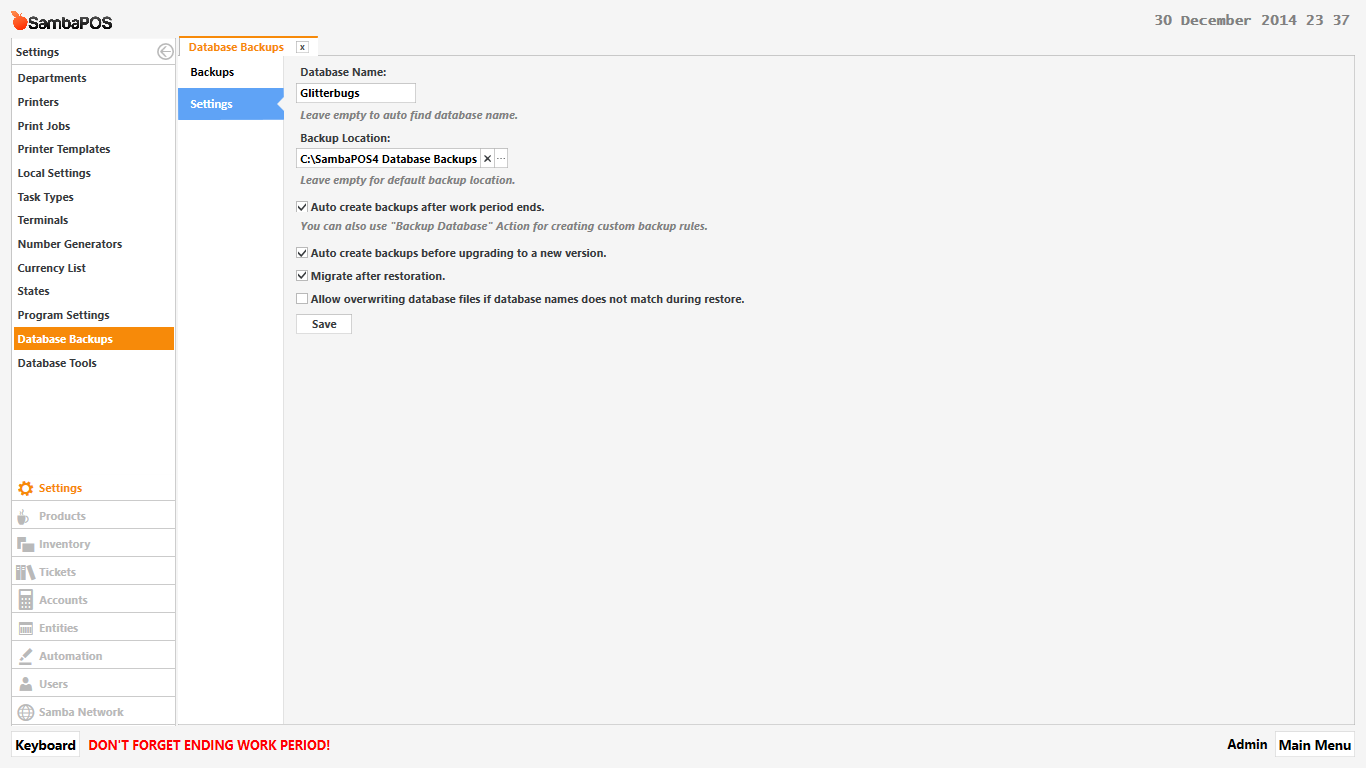Clear the backup location path
Image resolution: width=1366 pixels, height=768 pixels.
tap(487, 159)
